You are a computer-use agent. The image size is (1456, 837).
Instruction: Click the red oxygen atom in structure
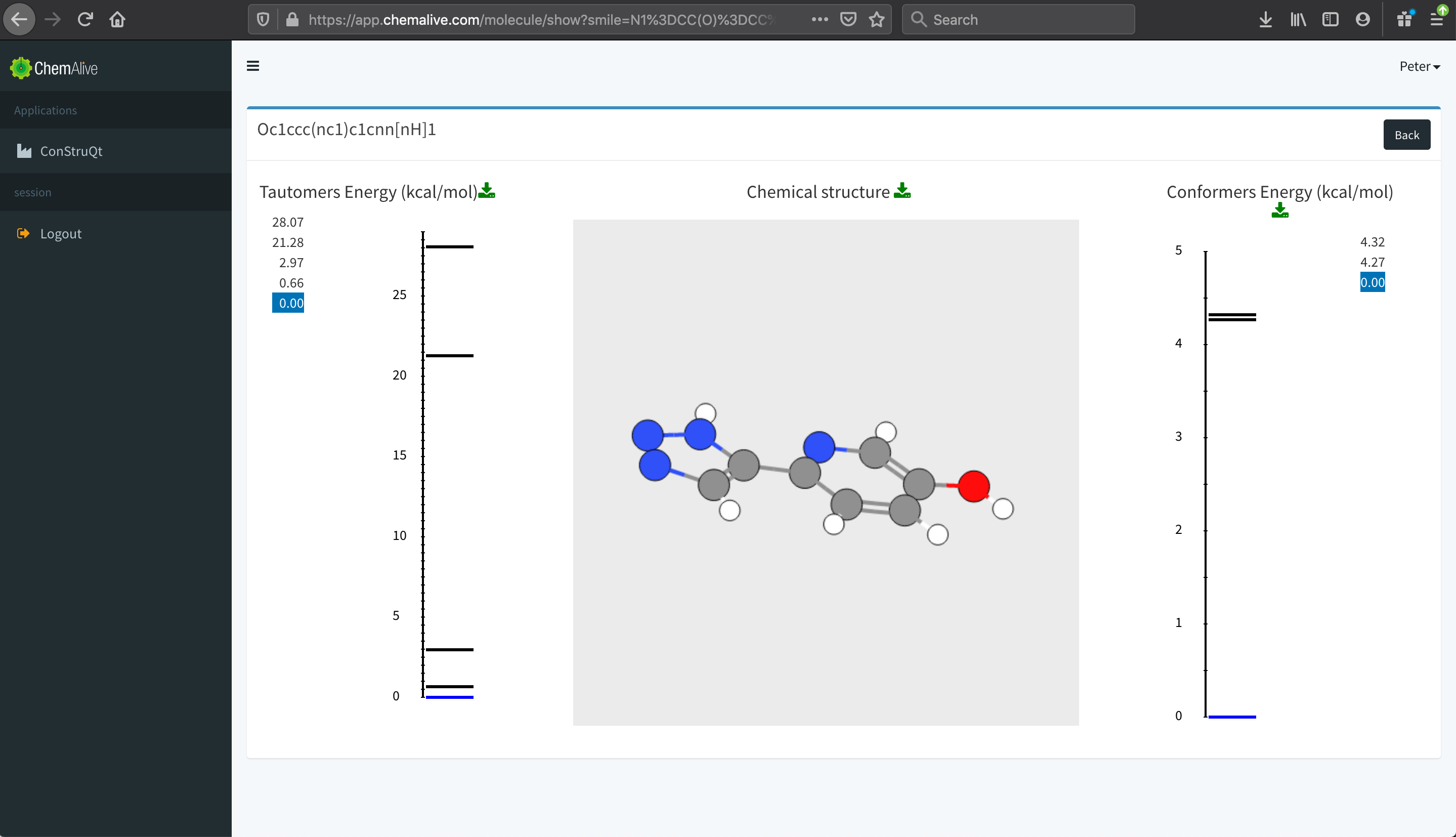click(x=973, y=486)
